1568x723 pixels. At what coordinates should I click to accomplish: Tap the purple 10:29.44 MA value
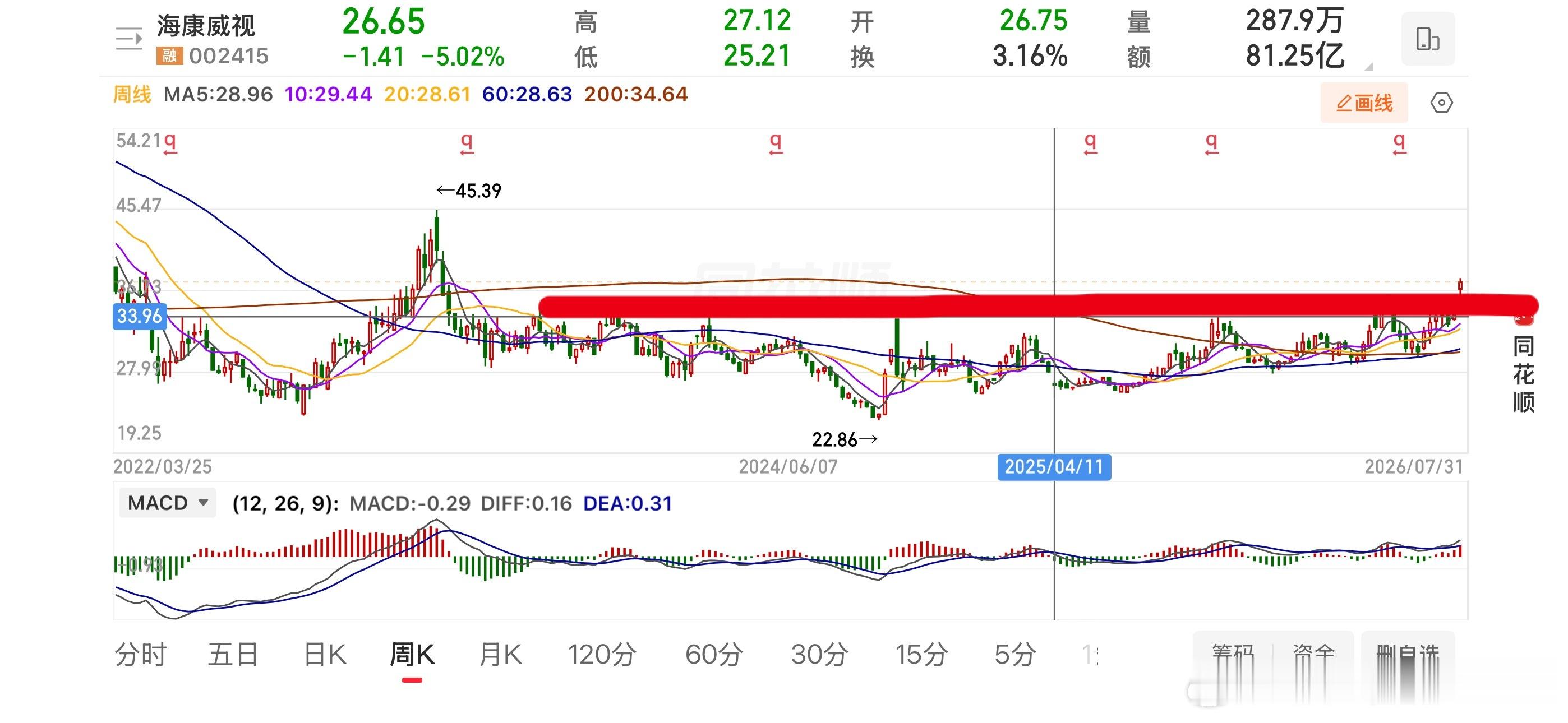click(328, 94)
